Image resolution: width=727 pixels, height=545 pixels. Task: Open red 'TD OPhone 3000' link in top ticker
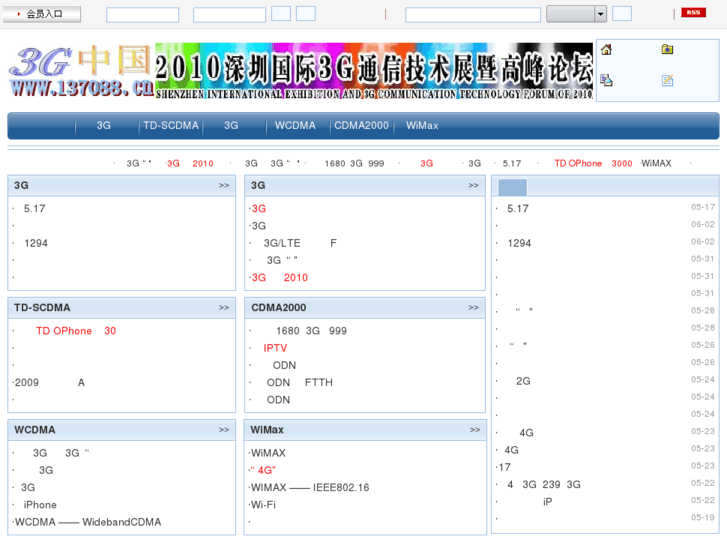pos(593,163)
